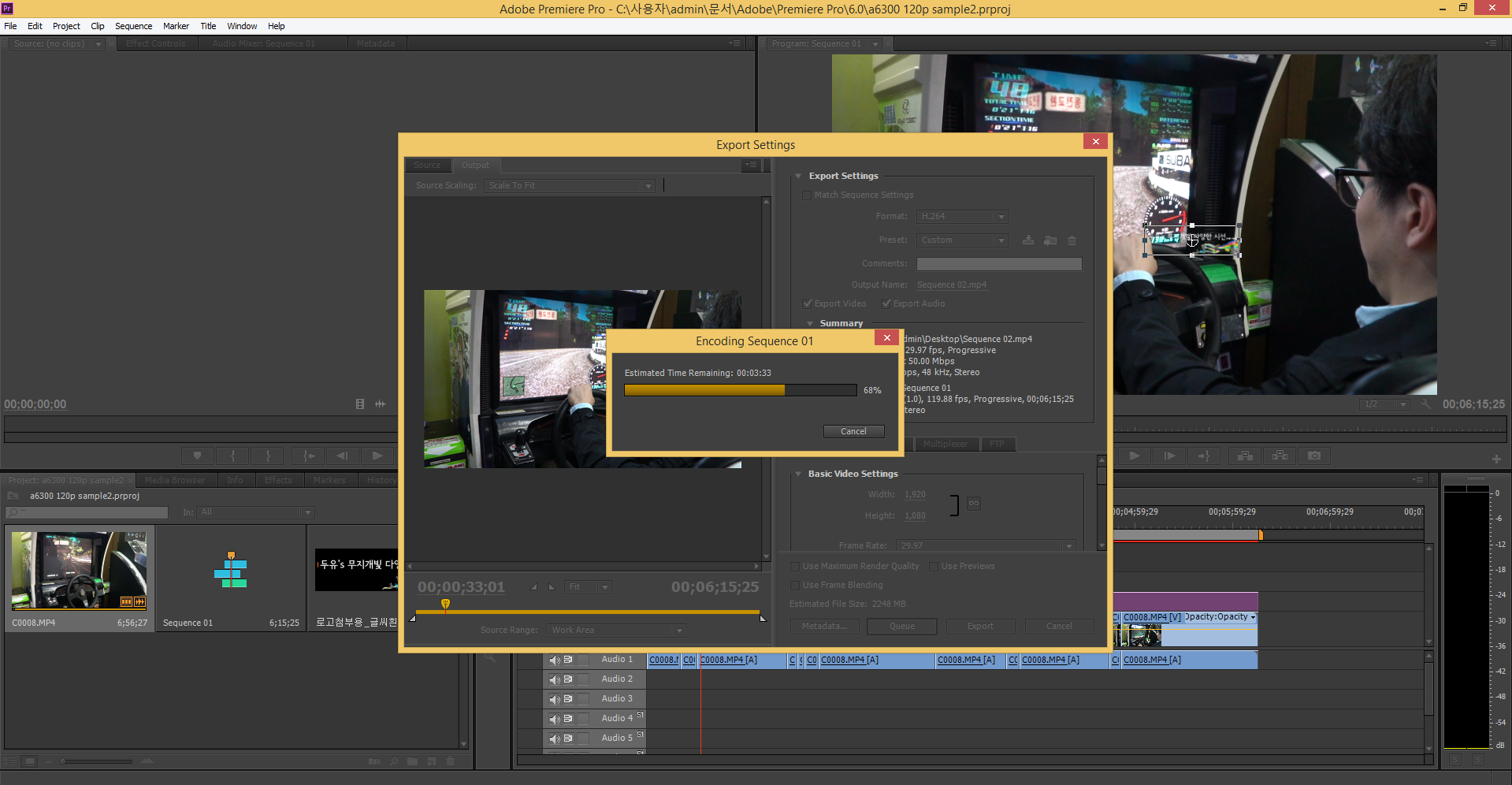This screenshot has width=1512, height=785.
Task: Select the Output tab in Export Settings
Action: click(475, 165)
